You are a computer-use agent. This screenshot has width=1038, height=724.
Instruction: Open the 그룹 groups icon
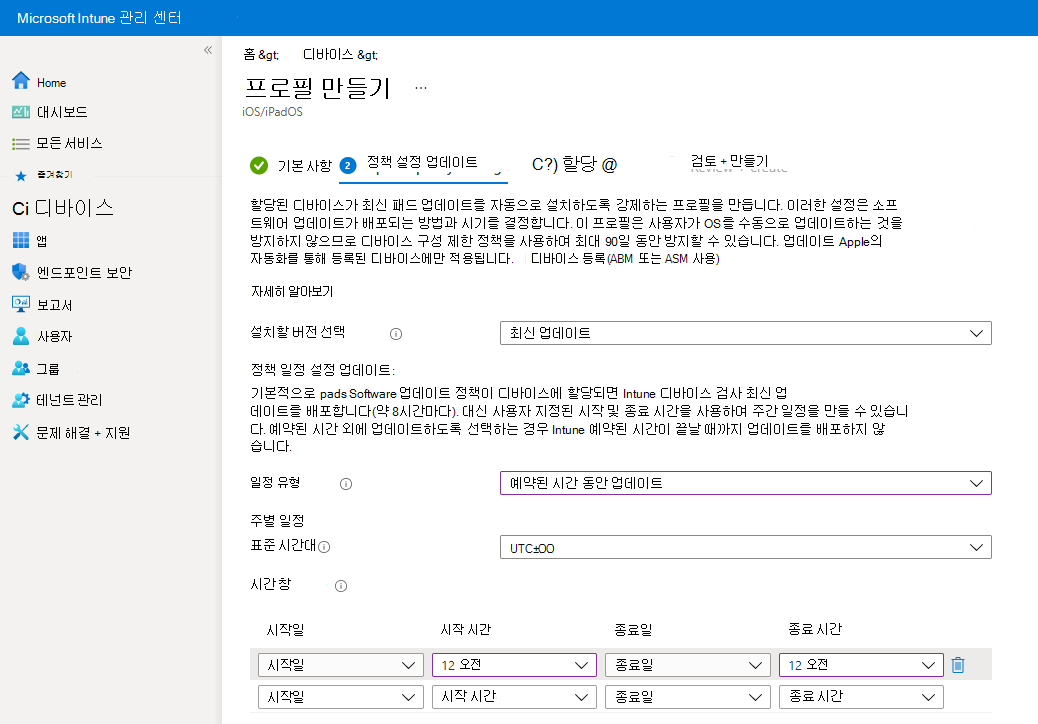[x=21, y=368]
